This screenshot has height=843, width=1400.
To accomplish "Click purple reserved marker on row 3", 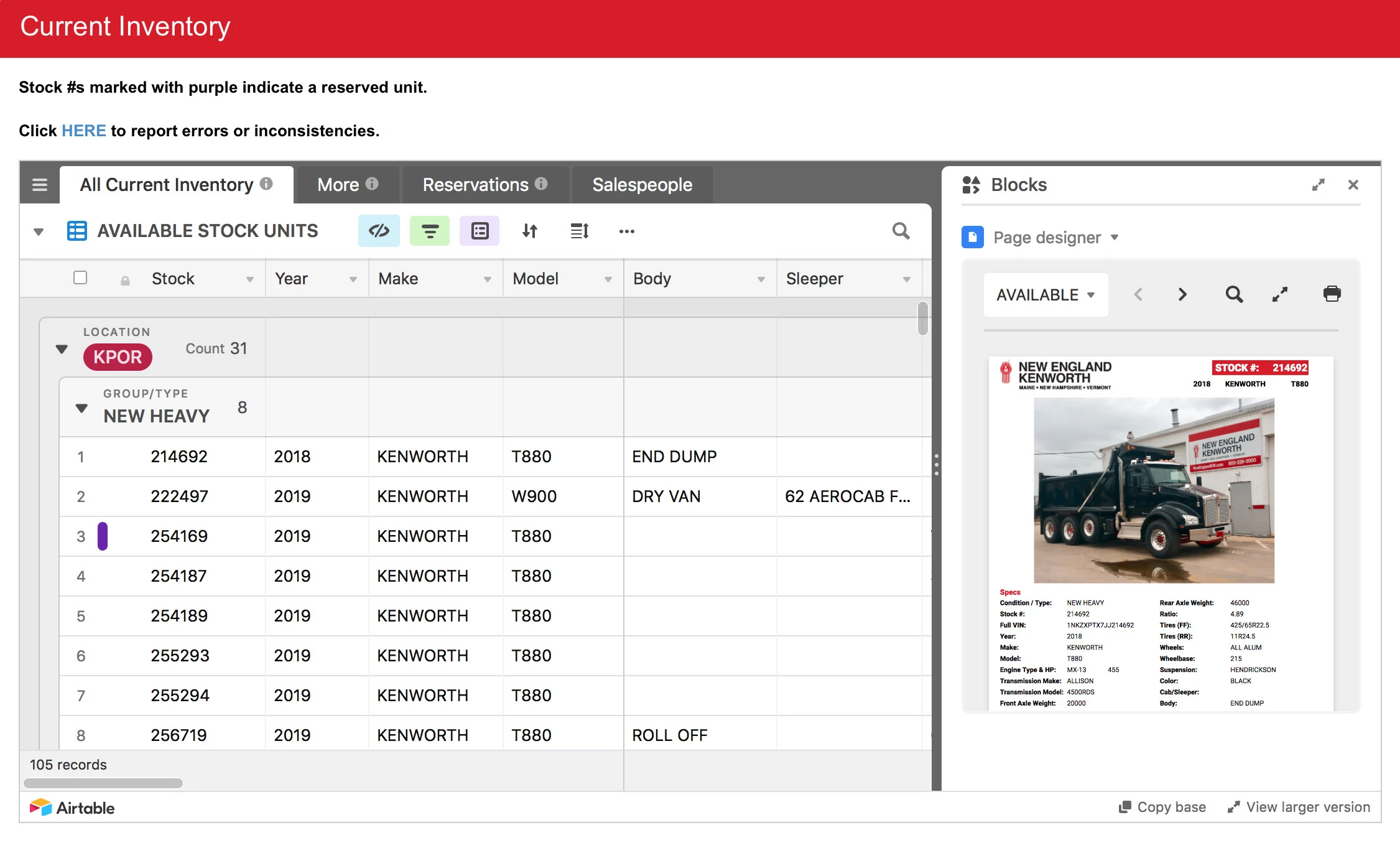I will click(x=103, y=536).
